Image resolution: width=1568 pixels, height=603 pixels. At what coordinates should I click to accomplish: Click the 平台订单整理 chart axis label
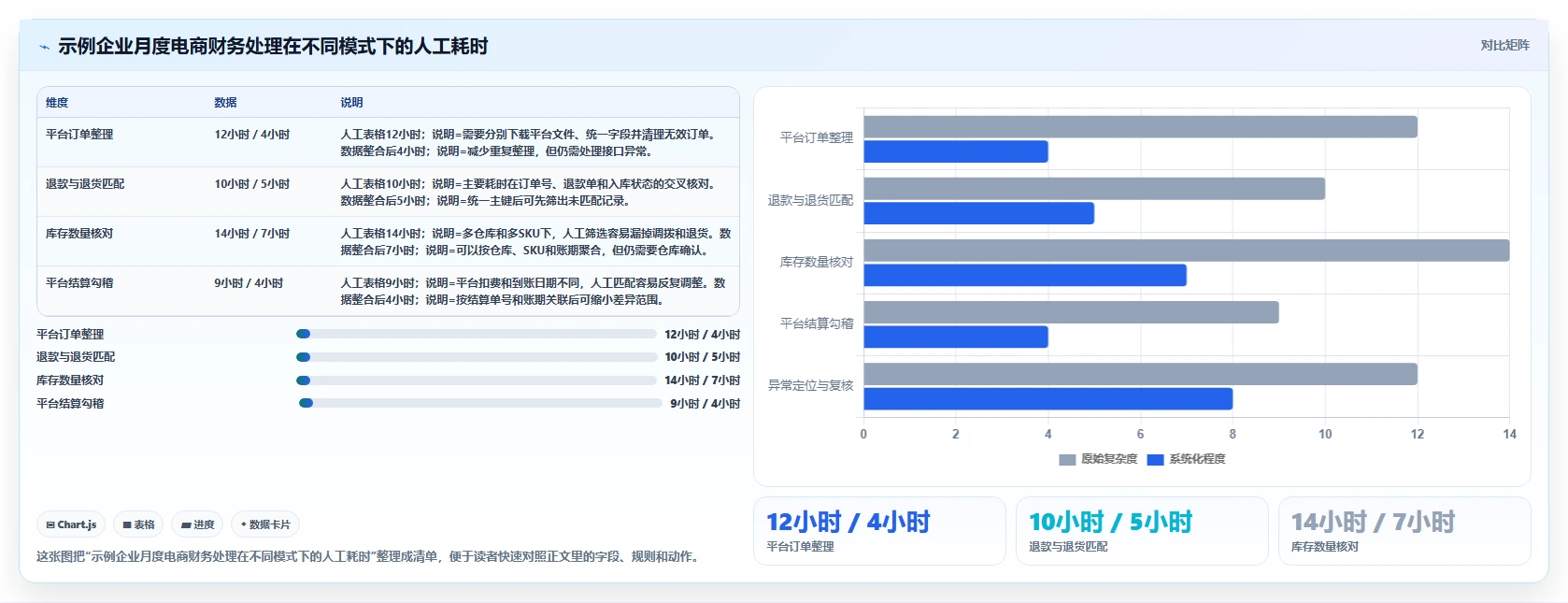pyautogui.click(x=817, y=137)
